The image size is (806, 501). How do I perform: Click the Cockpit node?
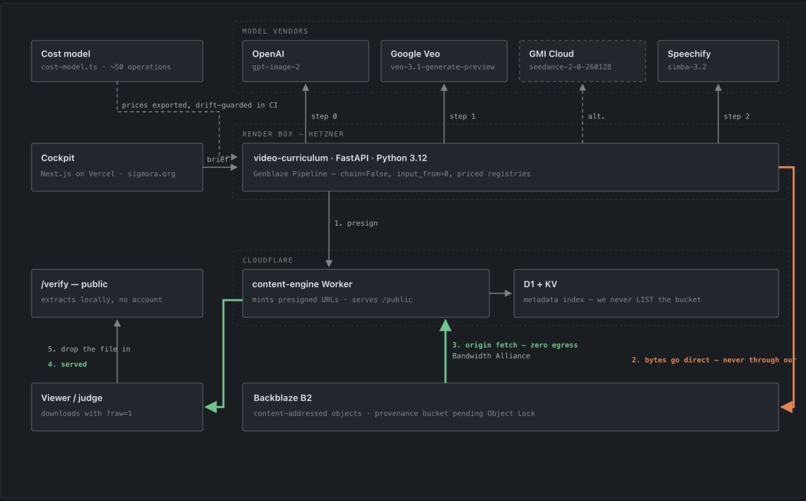tap(117, 167)
